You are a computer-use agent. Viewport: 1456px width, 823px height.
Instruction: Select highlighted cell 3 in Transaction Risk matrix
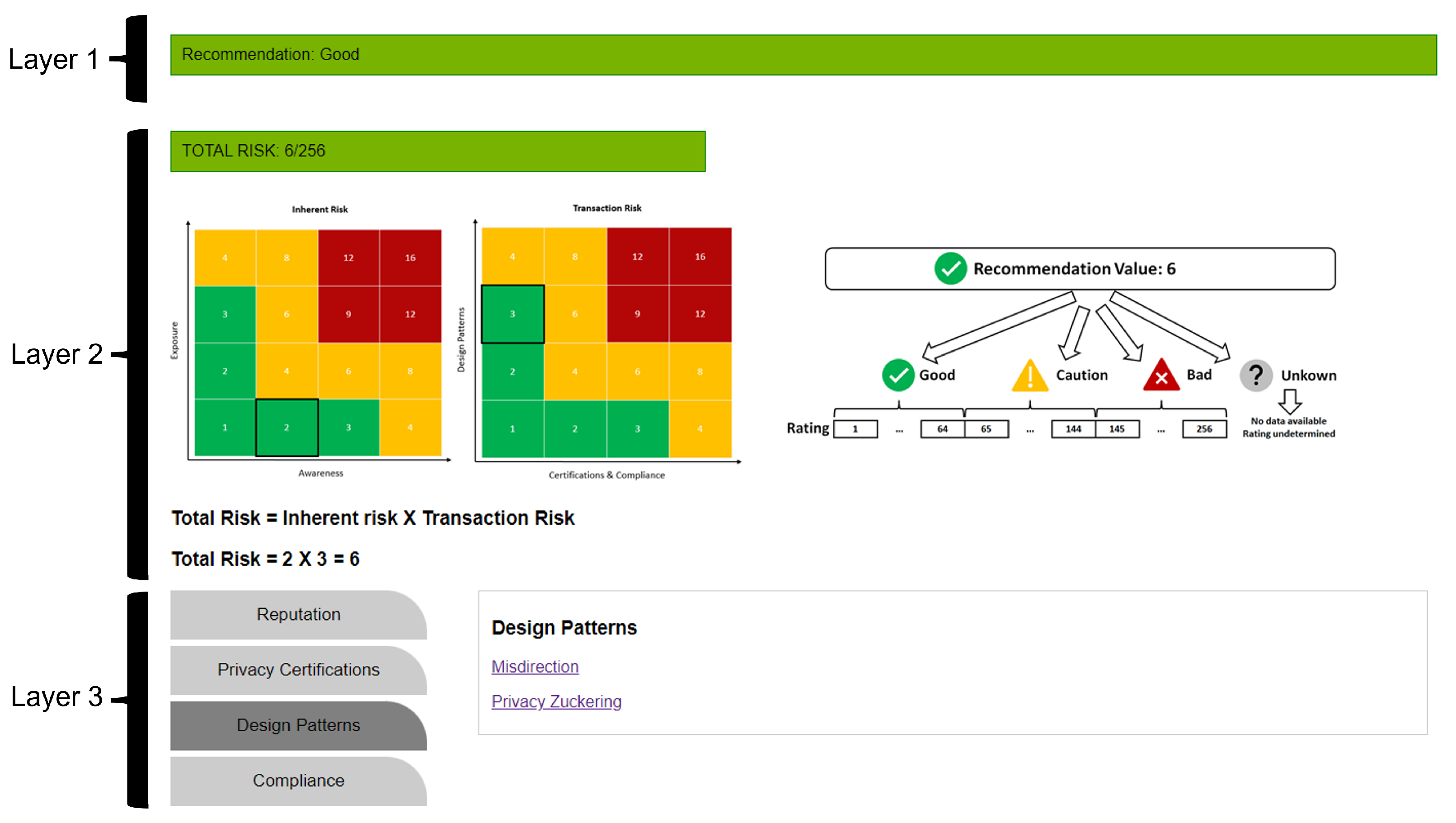512,314
